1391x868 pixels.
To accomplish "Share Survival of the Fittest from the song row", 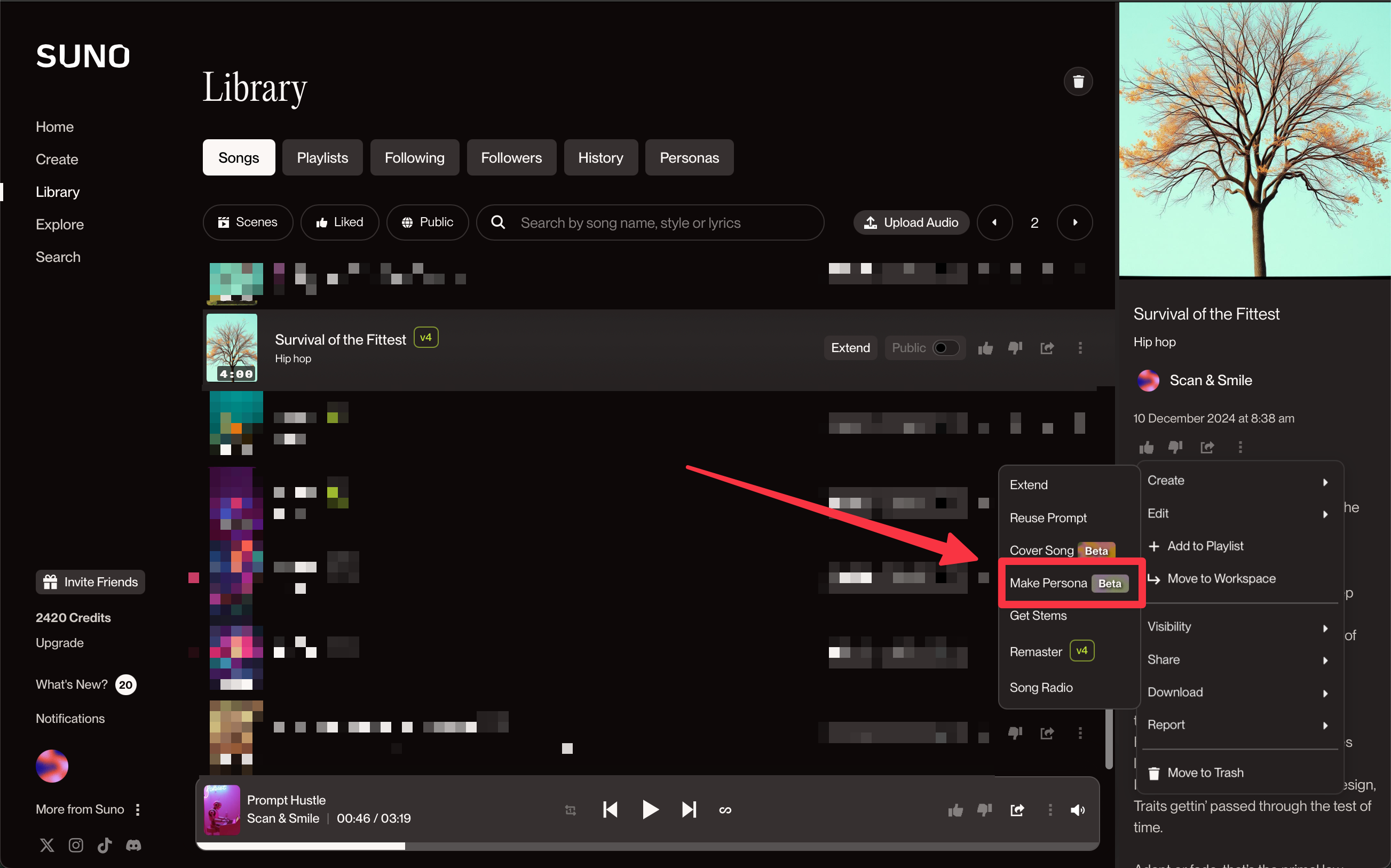I will pos(1047,348).
